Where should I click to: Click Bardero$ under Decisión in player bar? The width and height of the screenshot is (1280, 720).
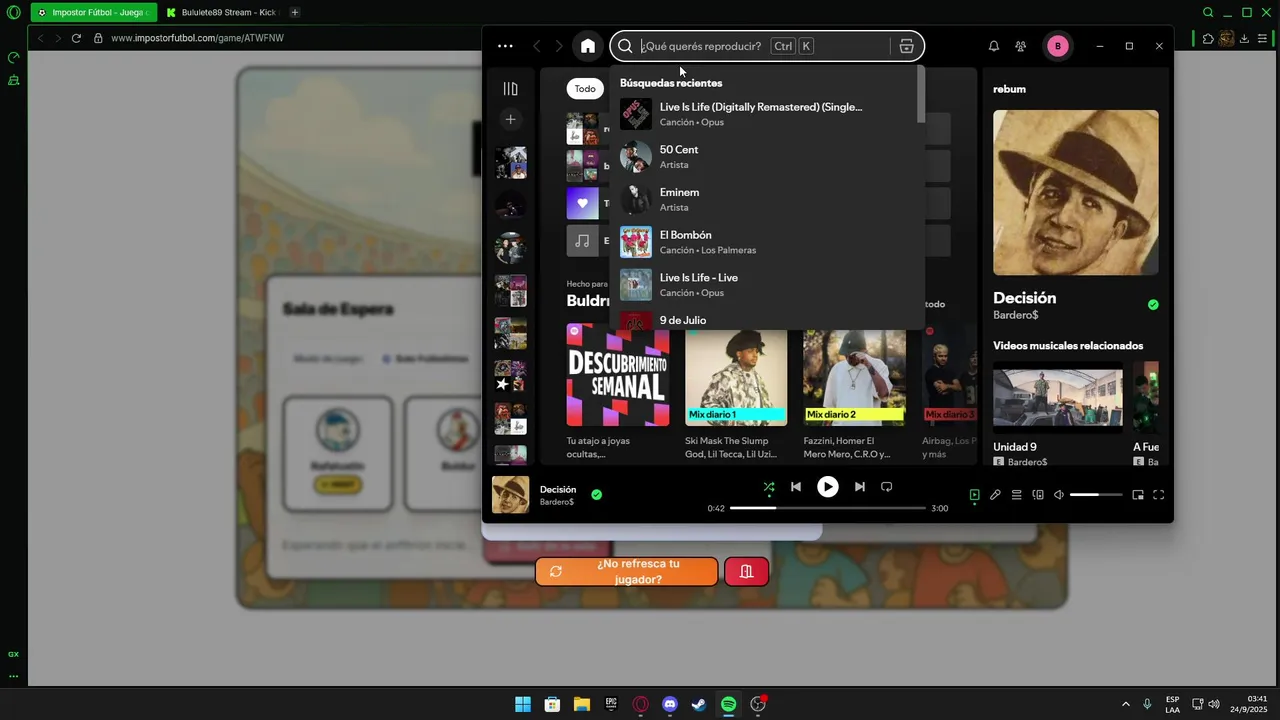click(557, 502)
